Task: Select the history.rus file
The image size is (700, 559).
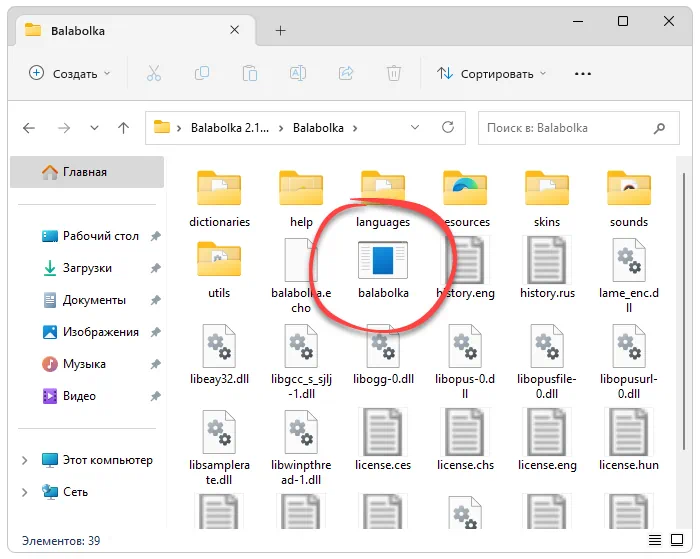Action: coord(547,268)
